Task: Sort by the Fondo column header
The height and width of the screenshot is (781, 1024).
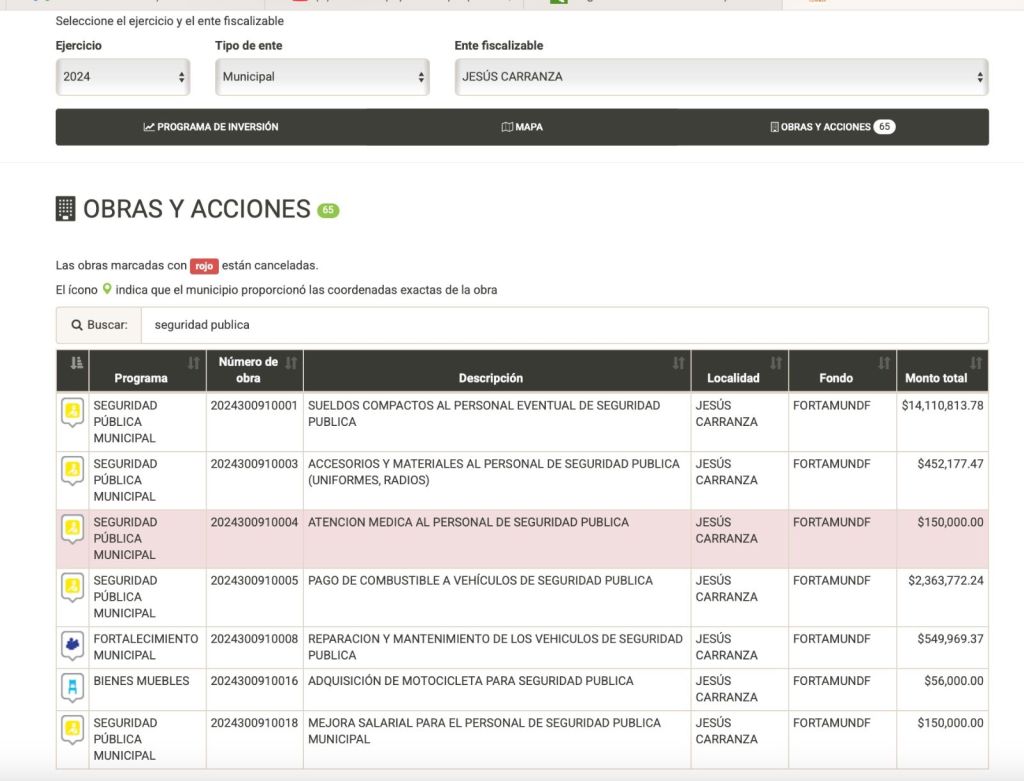Action: point(841,370)
